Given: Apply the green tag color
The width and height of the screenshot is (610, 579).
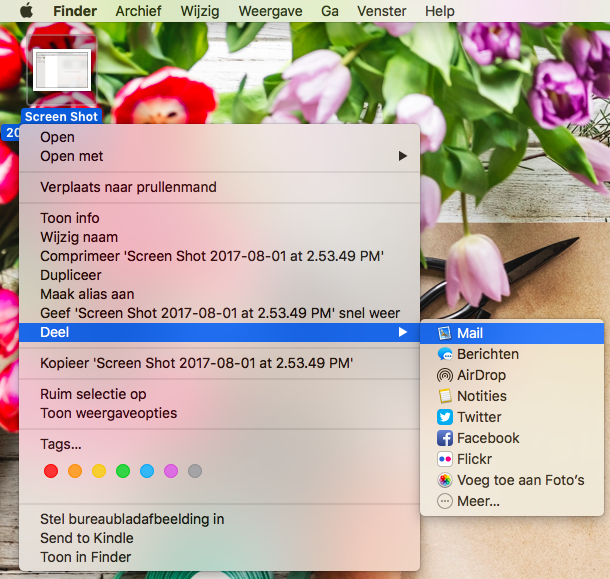Looking at the screenshot, I should 123,471.
